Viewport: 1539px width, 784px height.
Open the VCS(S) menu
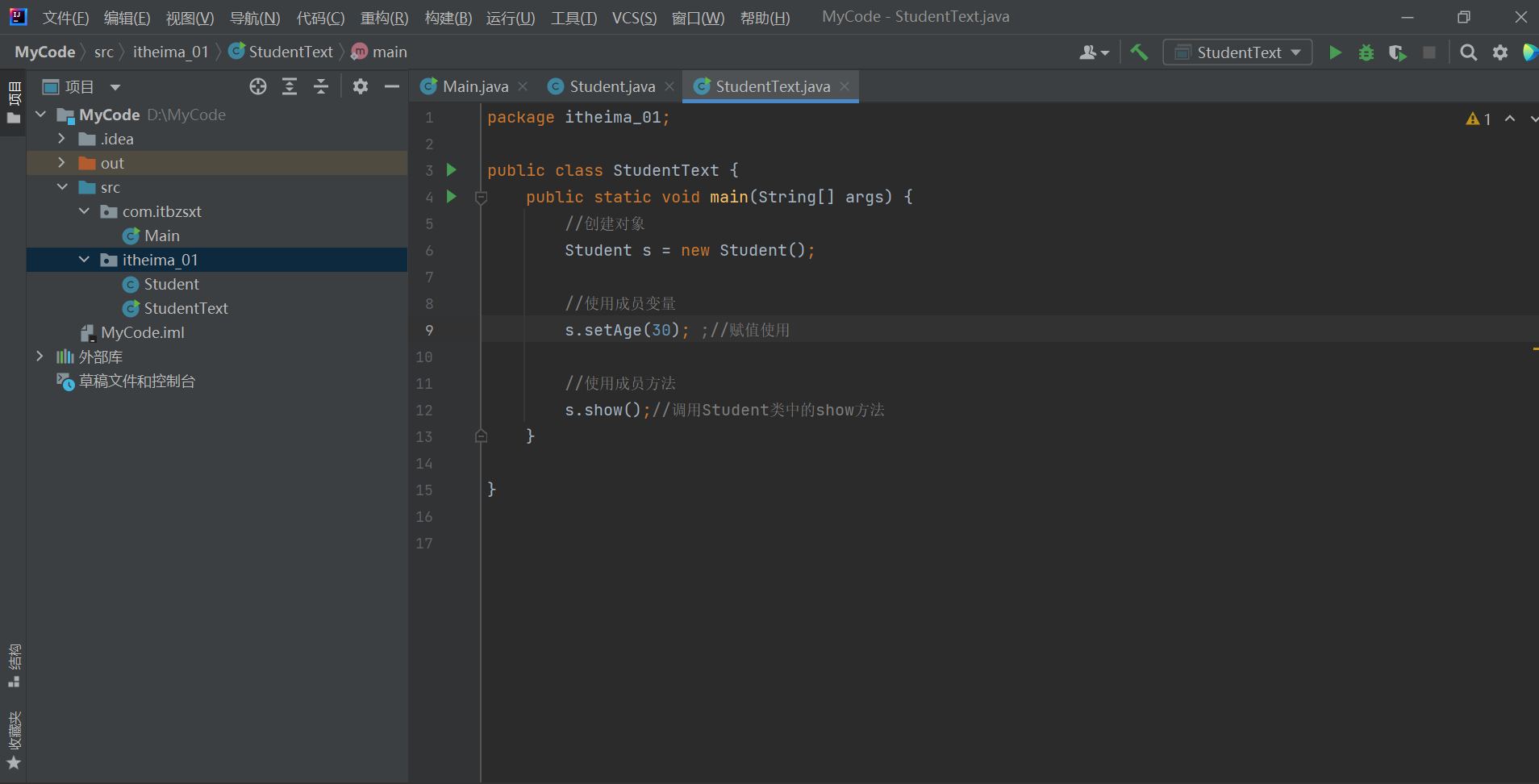[634, 18]
